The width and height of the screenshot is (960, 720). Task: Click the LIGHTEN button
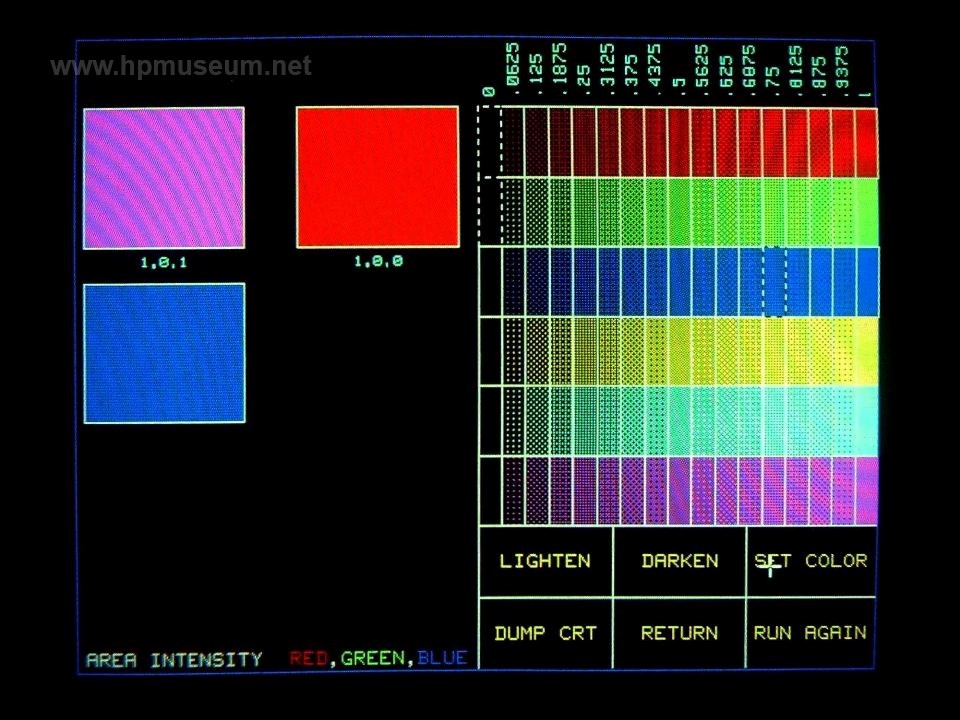pos(546,561)
